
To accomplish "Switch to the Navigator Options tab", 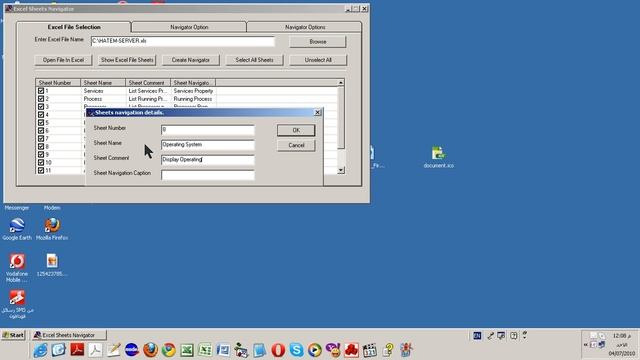I will (305, 27).
